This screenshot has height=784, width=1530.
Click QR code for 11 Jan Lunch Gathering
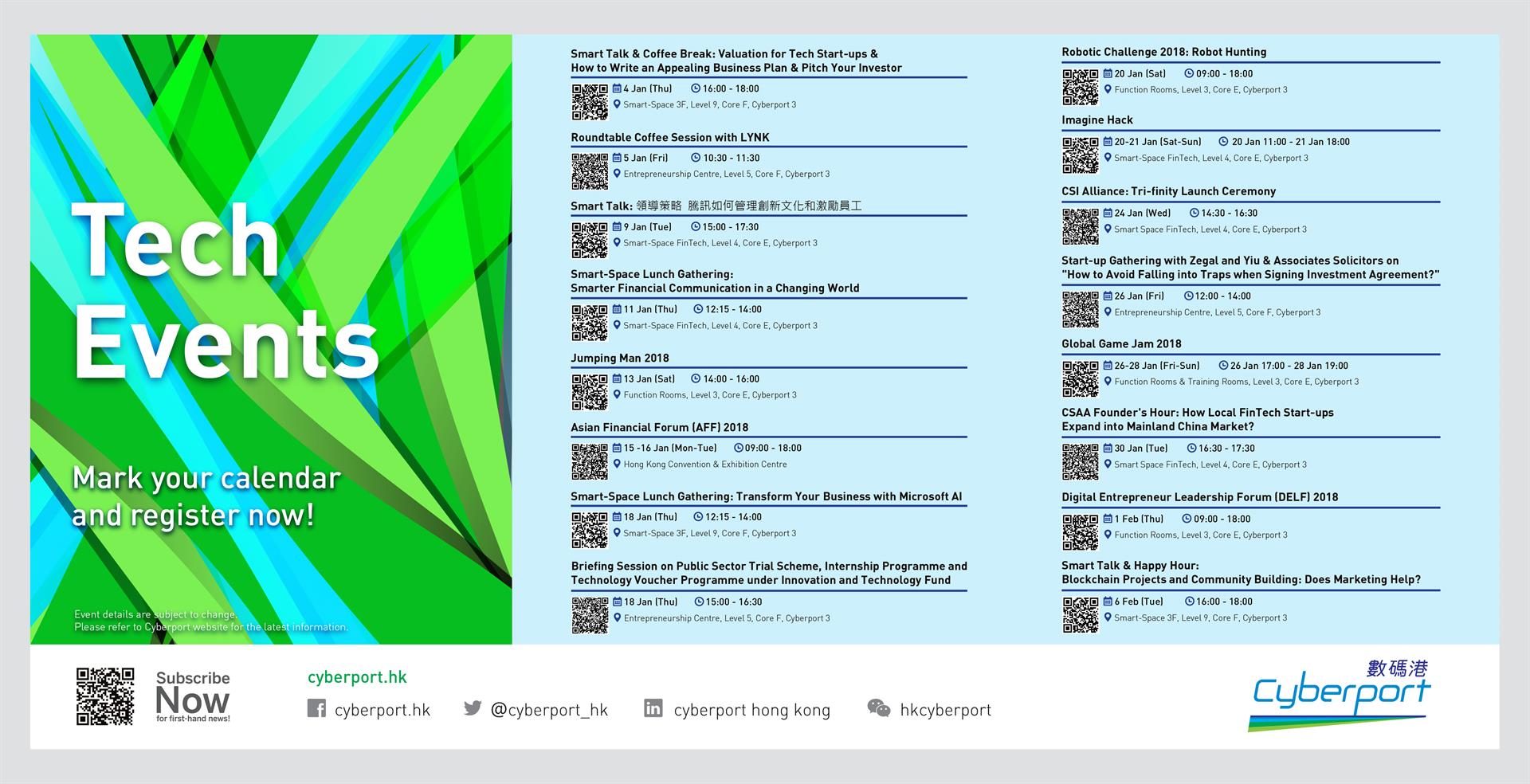coord(590,323)
